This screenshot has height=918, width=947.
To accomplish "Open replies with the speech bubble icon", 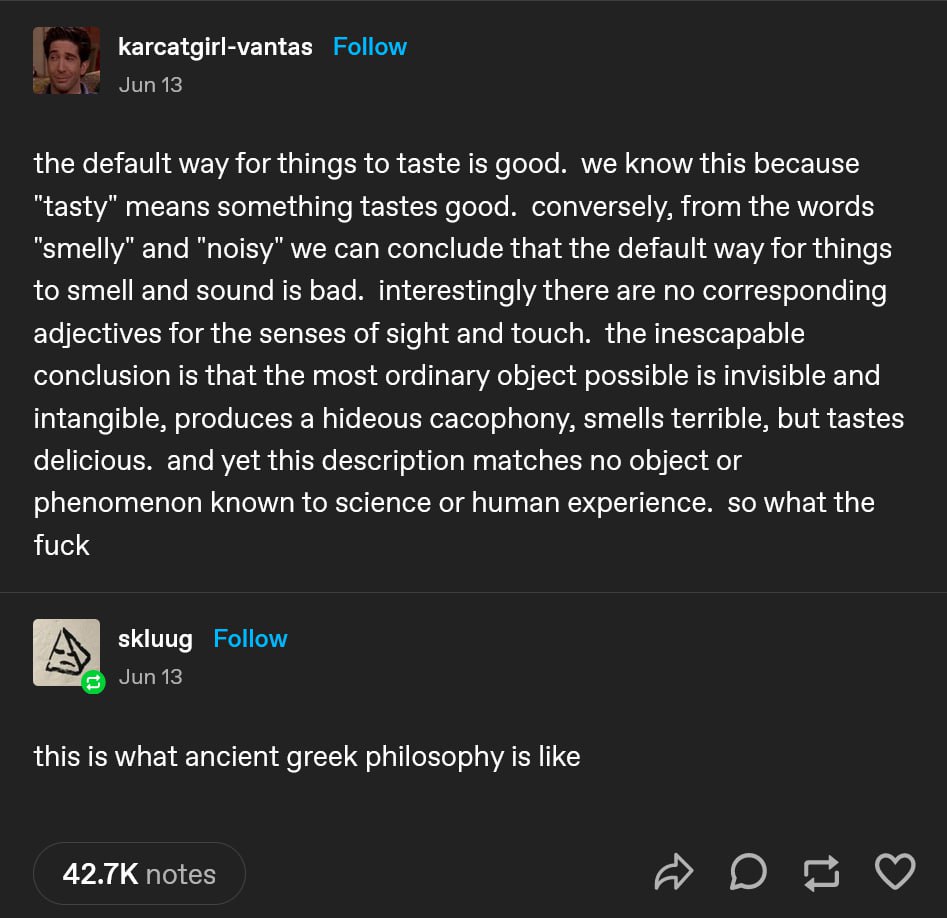I will [748, 872].
